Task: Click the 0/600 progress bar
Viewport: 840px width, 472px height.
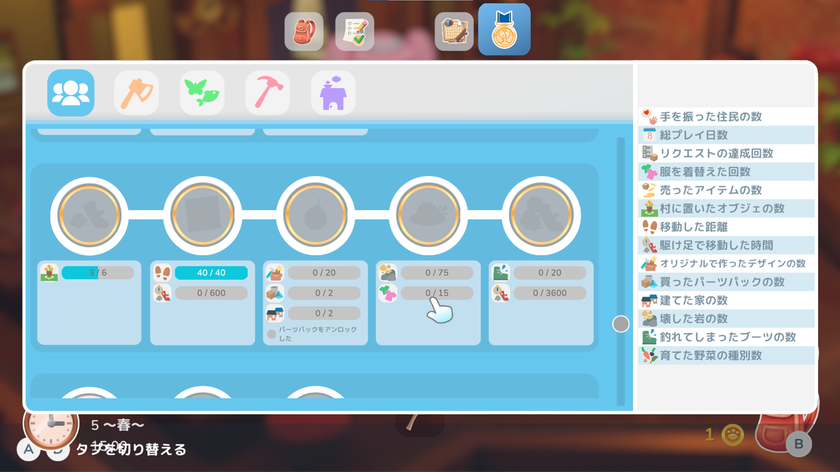Action: click(x=211, y=293)
